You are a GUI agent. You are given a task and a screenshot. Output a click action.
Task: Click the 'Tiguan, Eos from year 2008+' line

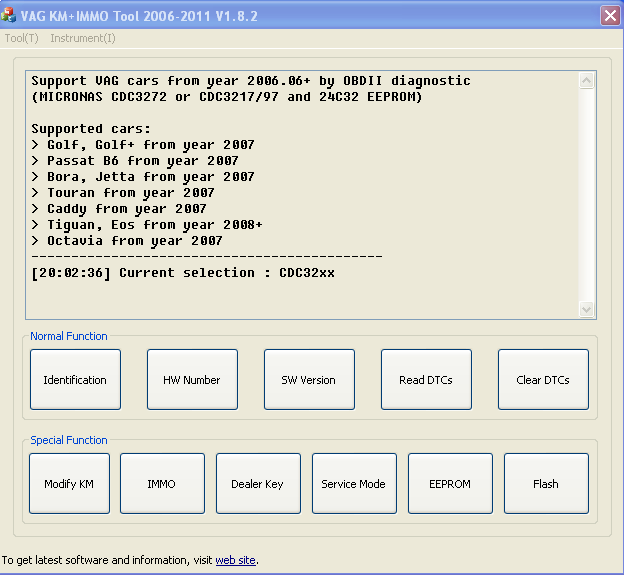pyautogui.click(x=147, y=225)
